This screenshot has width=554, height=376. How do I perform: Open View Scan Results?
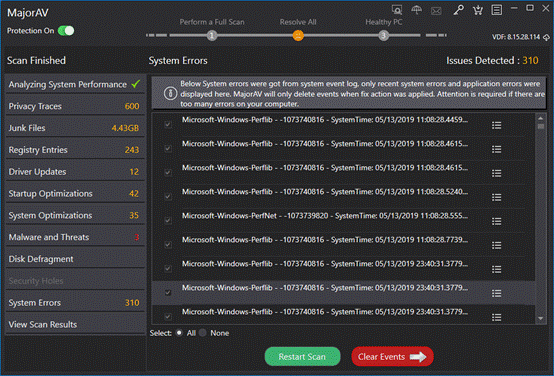point(75,325)
